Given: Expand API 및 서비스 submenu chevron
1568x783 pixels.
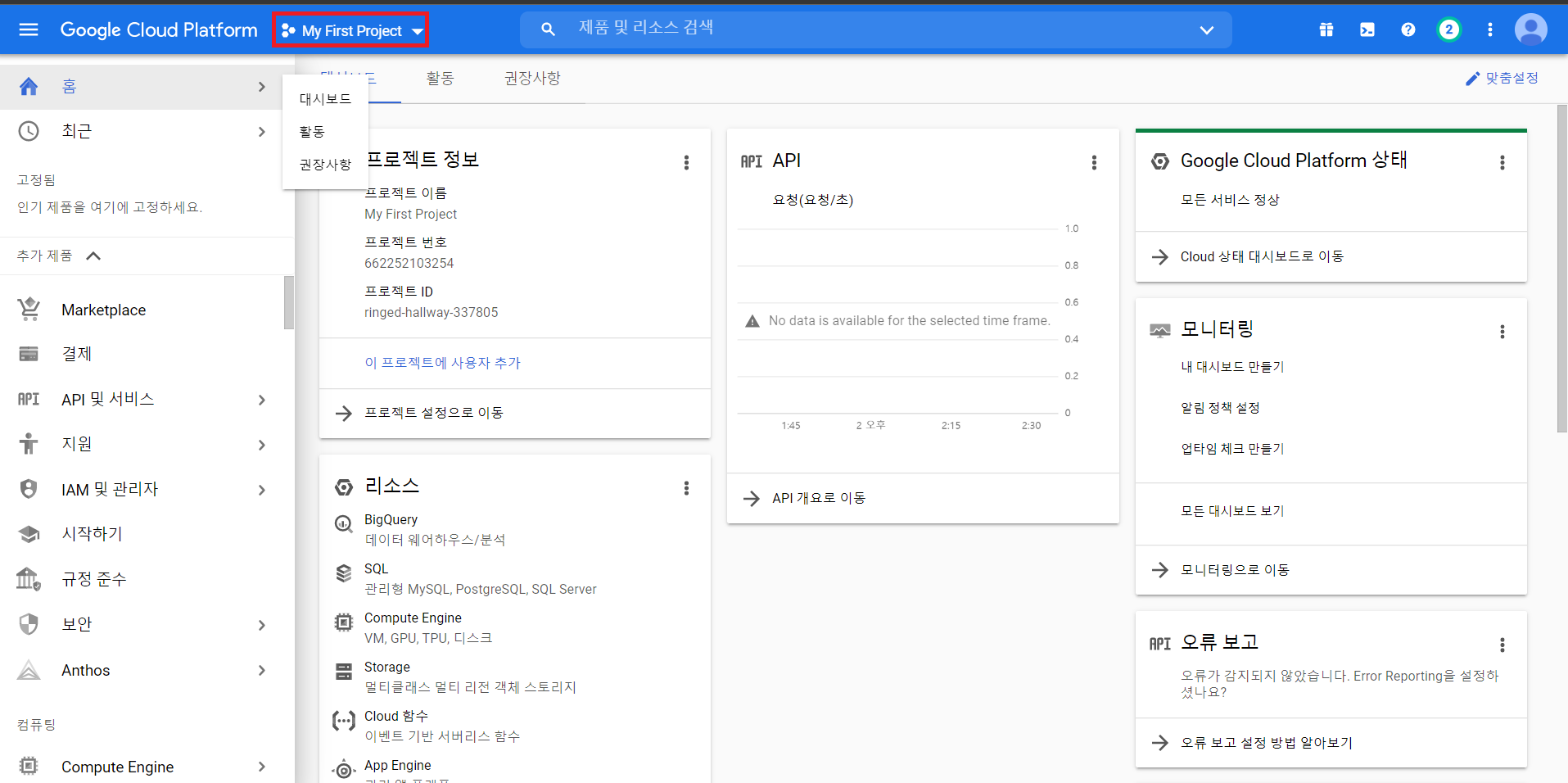Looking at the screenshot, I should 262,400.
